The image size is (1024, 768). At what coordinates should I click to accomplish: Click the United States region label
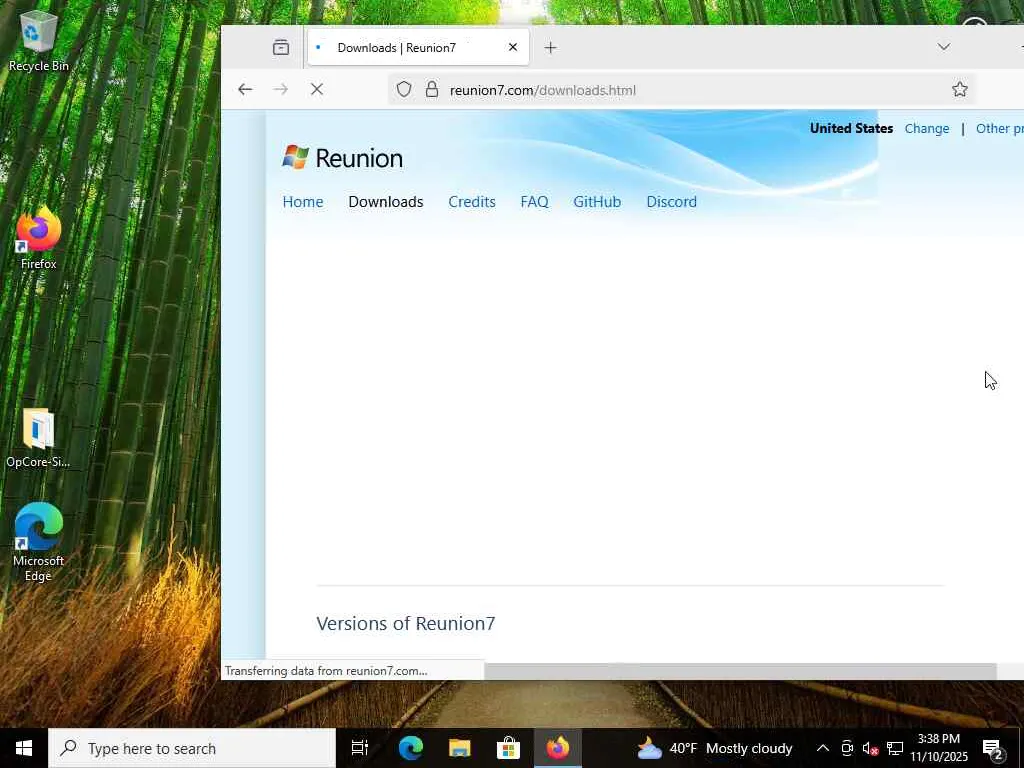[851, 129]
